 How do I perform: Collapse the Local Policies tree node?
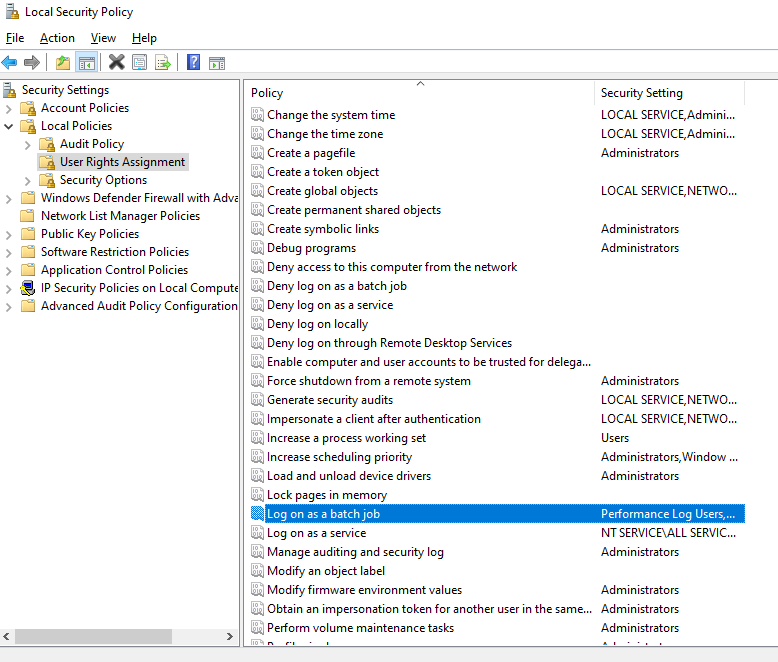[x=8, y=127]
